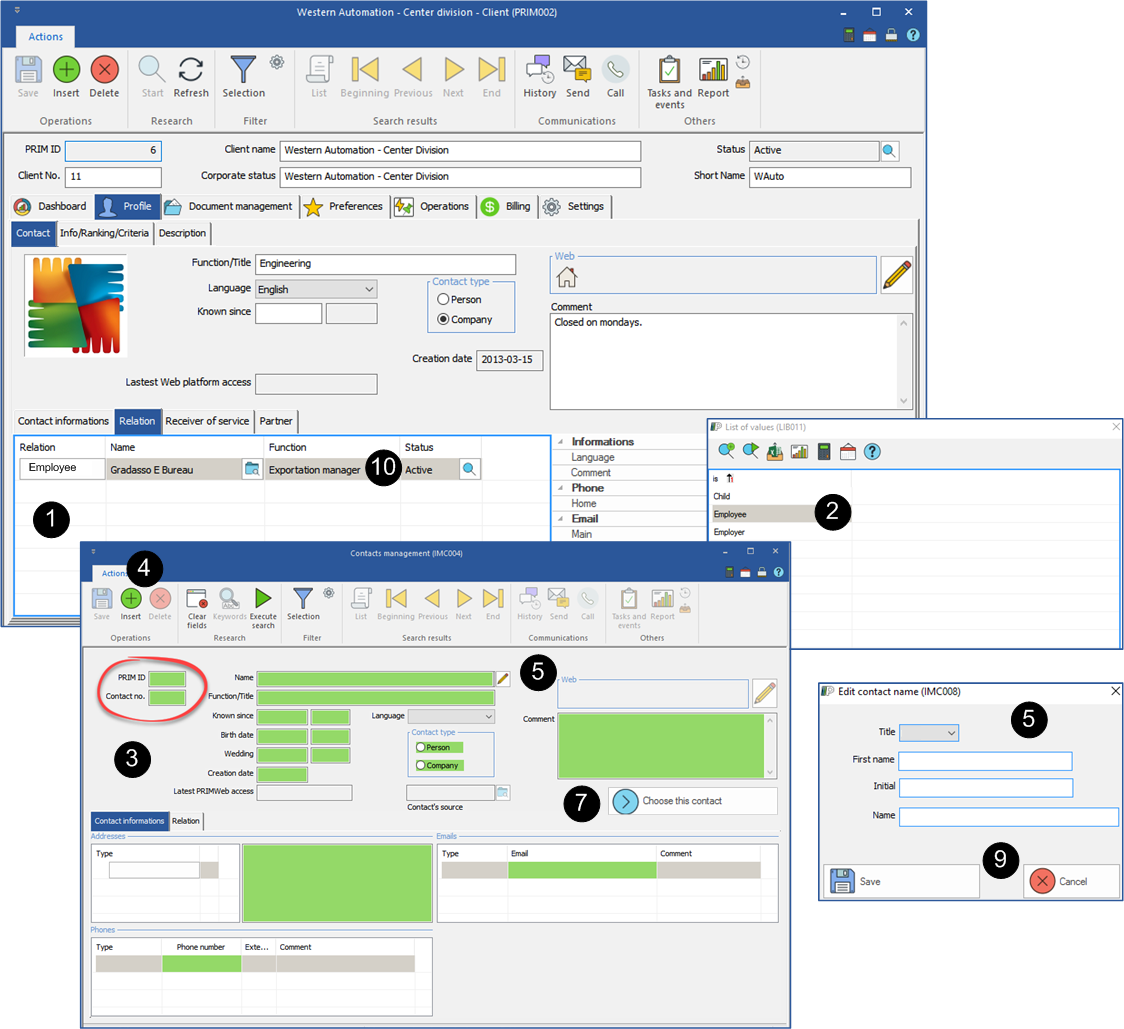This screenshot has height=1029, width=1124.
Task: Click Cancel in Edit contact name dialog
Action: click(1071, 881)
